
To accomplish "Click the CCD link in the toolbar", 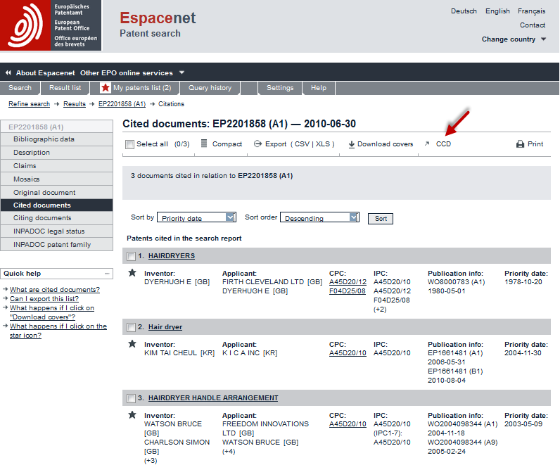I will pos(443,144).
